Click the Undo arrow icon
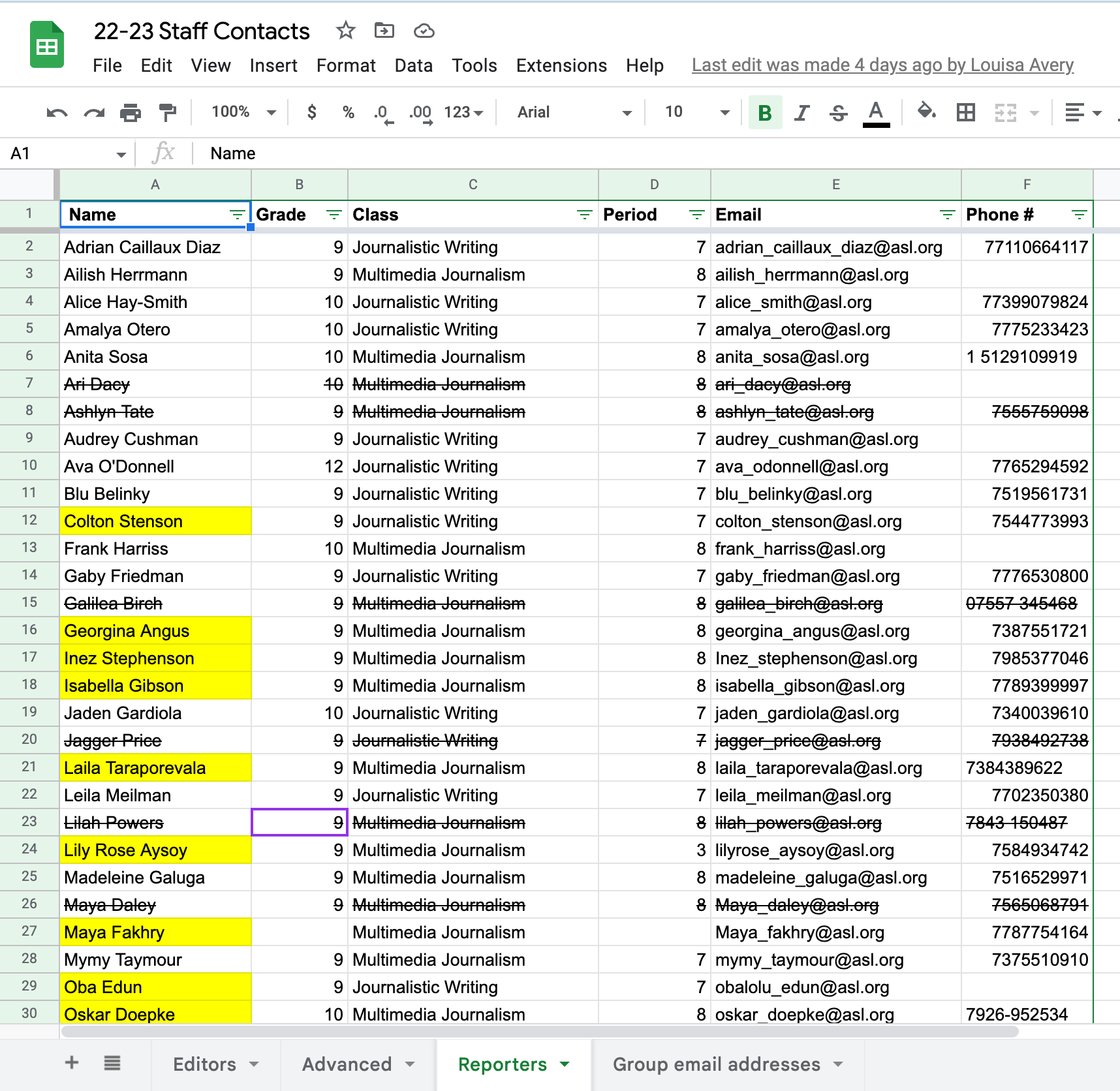Image resolution: width=1120 pixels, height=1091 pixels. click(57, 113)
